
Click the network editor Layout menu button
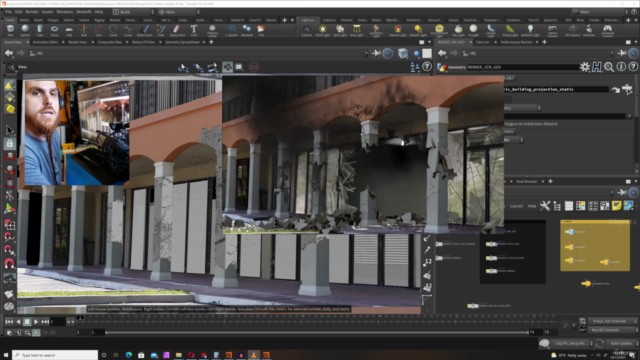pyautogui.click(x=516, y=206)
